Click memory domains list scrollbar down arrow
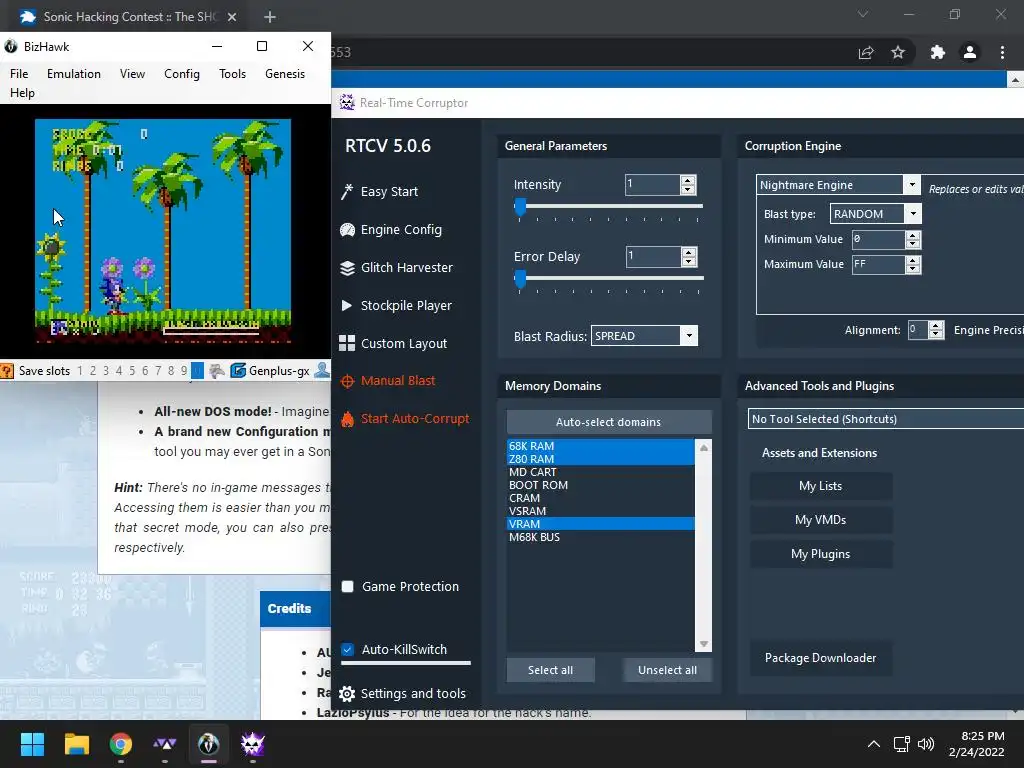 click(704, 644)
